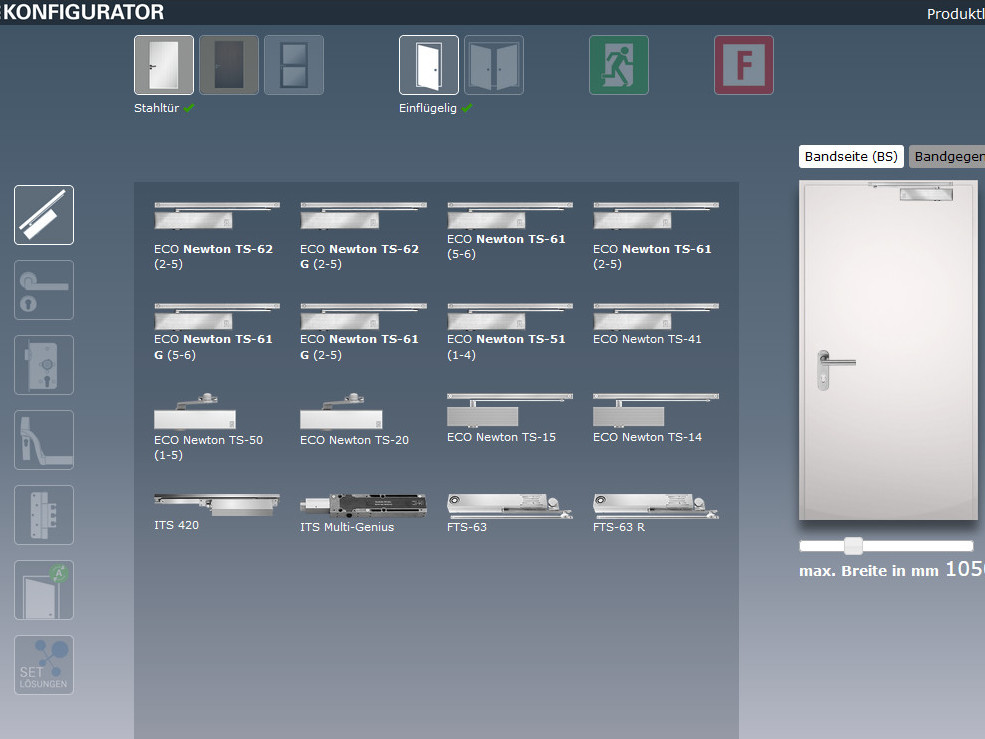
Task: Toggle the red fire protection F option
Action: 744,65
